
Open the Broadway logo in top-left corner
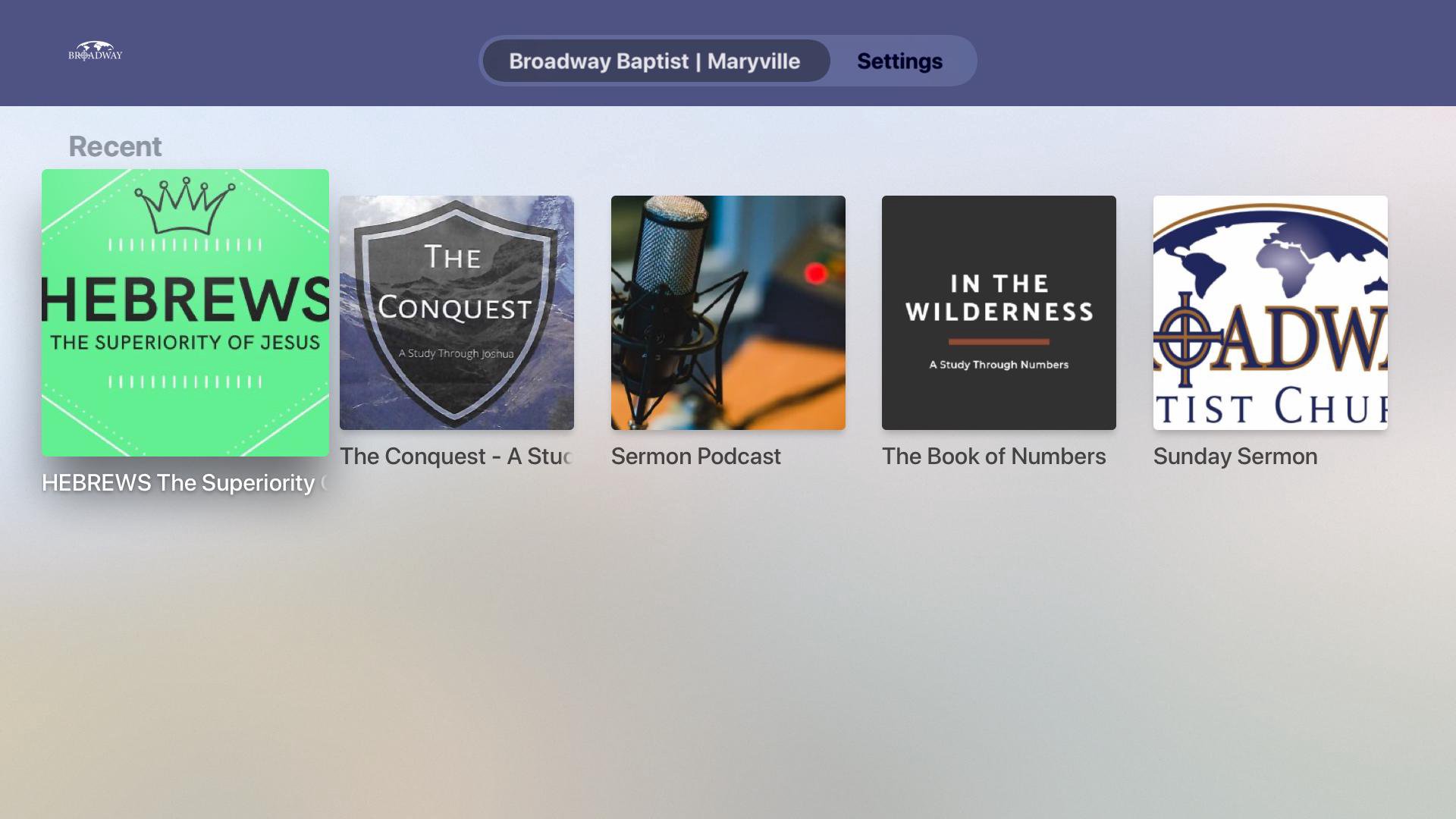click(95, 52)
